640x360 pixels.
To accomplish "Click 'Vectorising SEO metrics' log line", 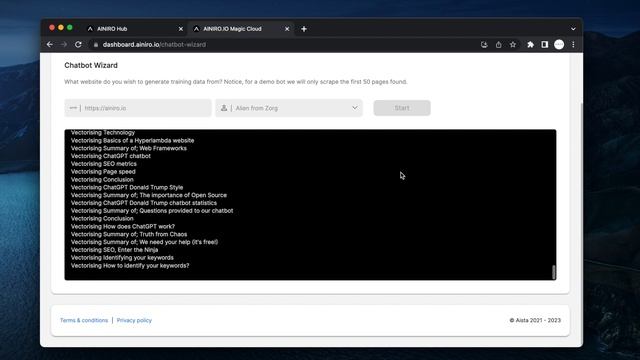I will (104, 164).
